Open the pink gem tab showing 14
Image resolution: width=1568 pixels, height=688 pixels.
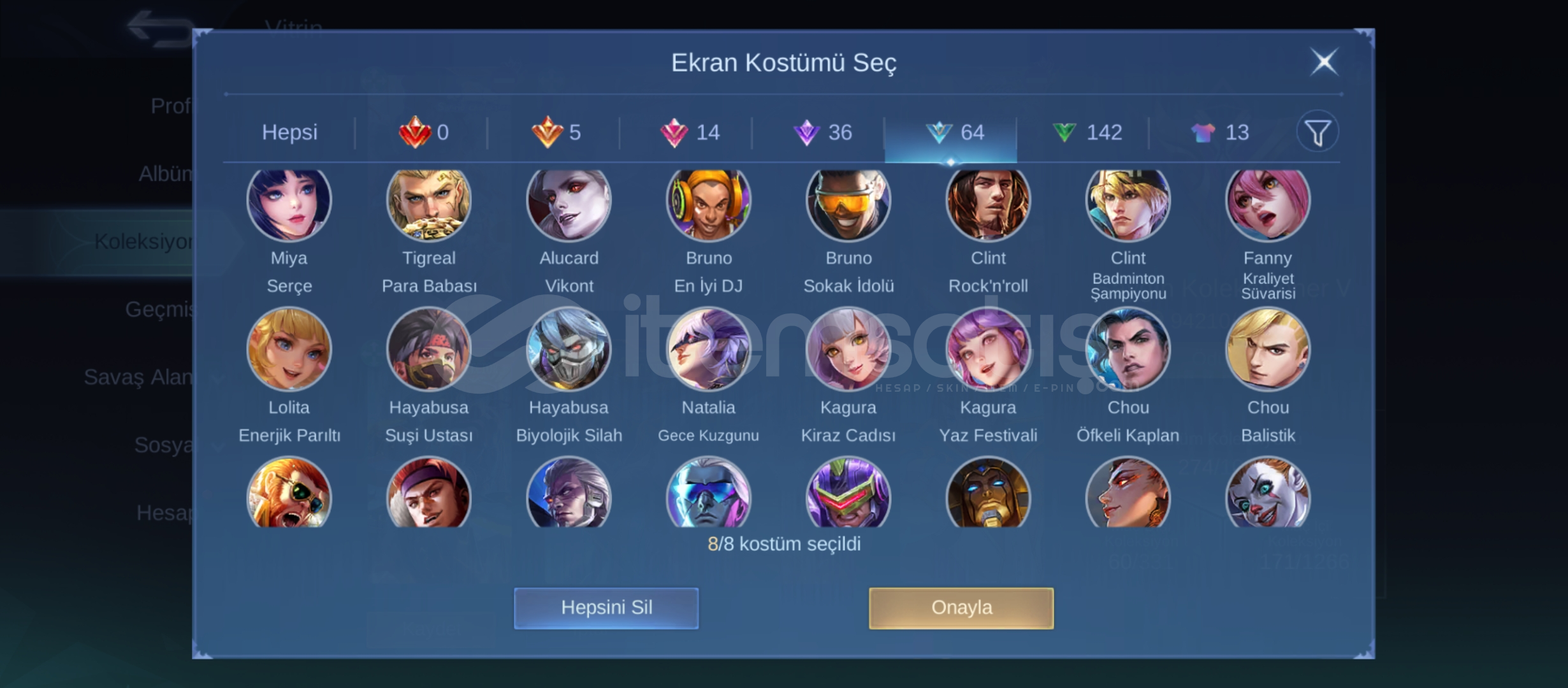click(688, 133)
